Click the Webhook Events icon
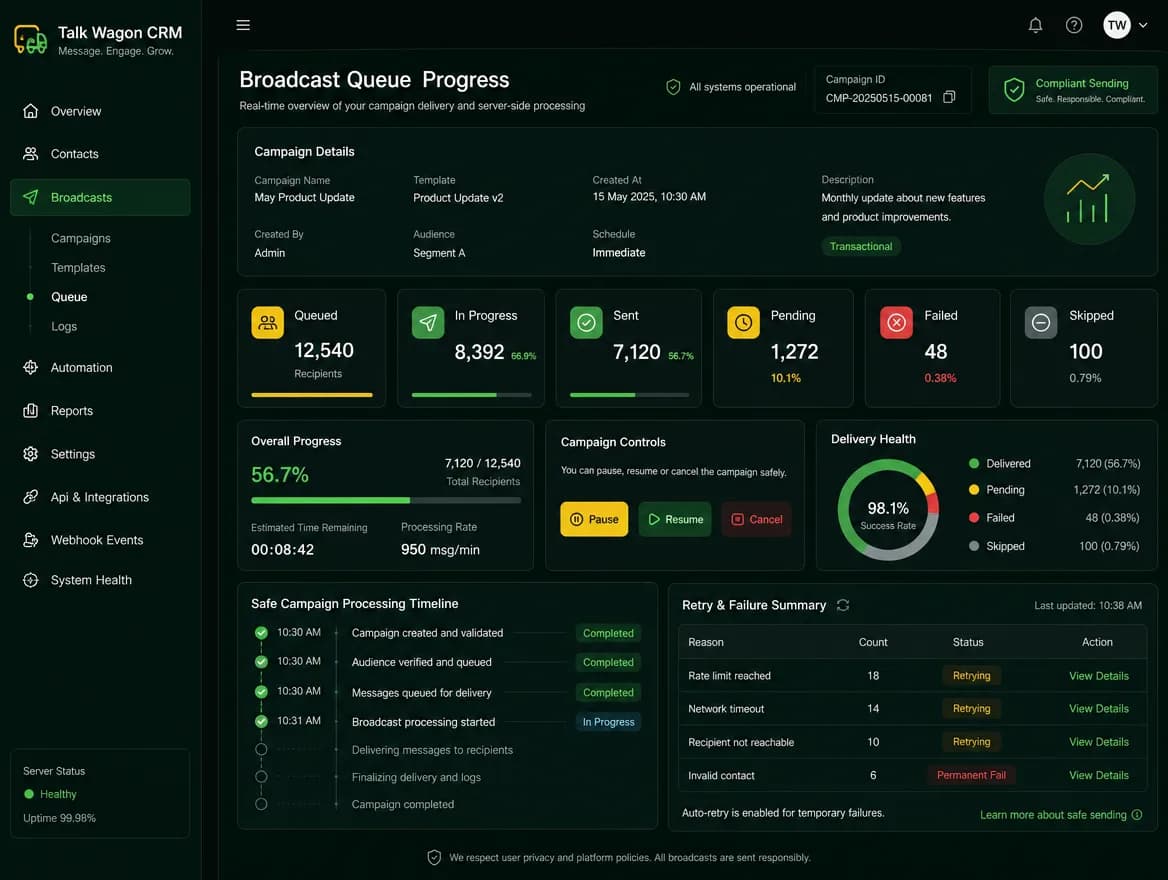This screenshot has height=880, width=1168. pyautogui.click(x=31, y=540)
